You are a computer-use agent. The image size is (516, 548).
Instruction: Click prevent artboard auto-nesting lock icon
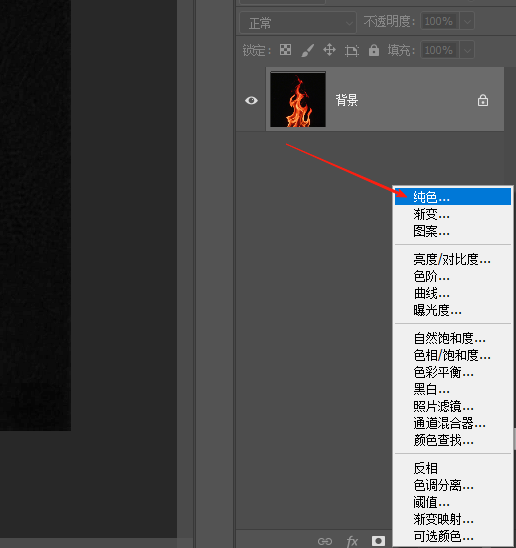352,51
